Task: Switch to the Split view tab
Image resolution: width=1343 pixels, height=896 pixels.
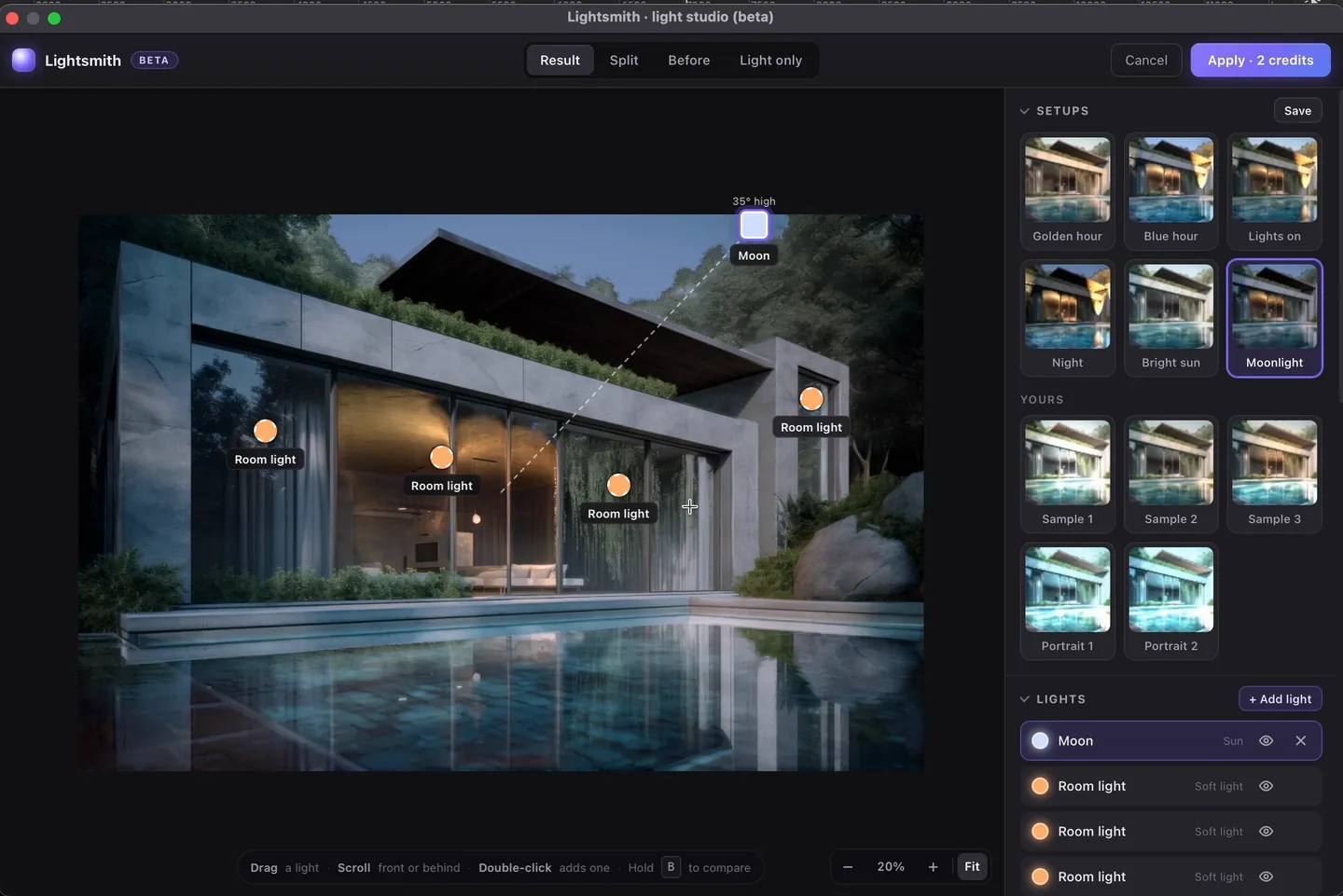Action: (624, 61)
